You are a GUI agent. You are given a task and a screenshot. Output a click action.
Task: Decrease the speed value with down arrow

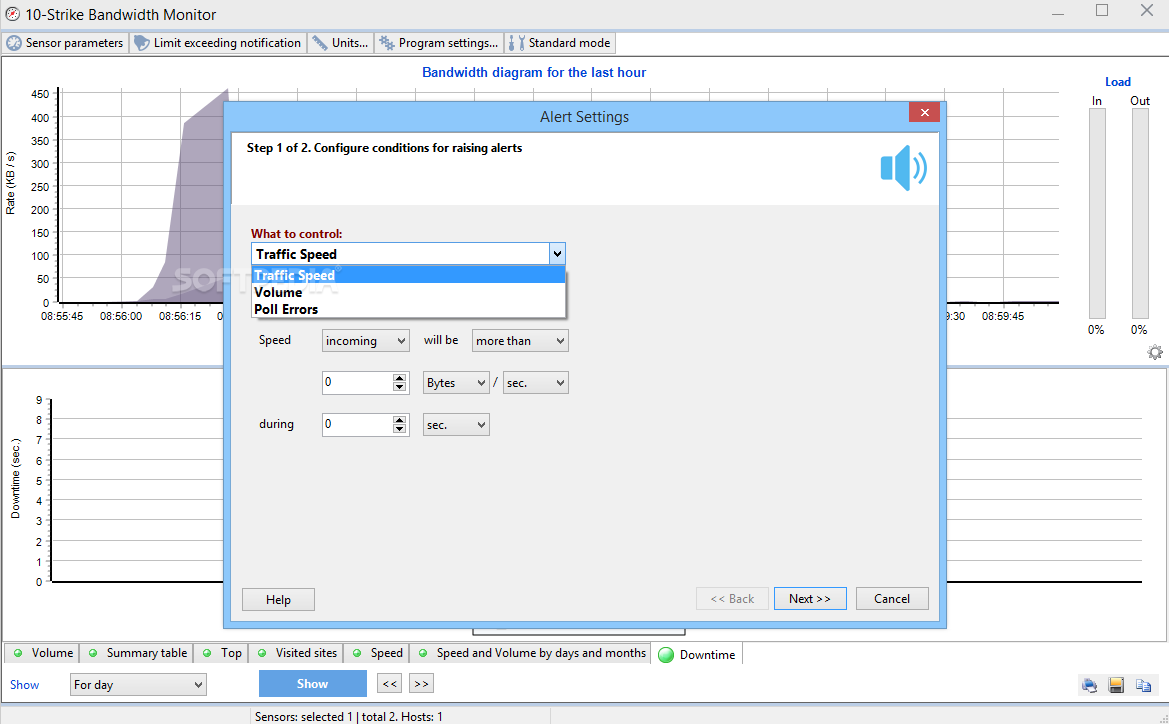click(400, 387)
